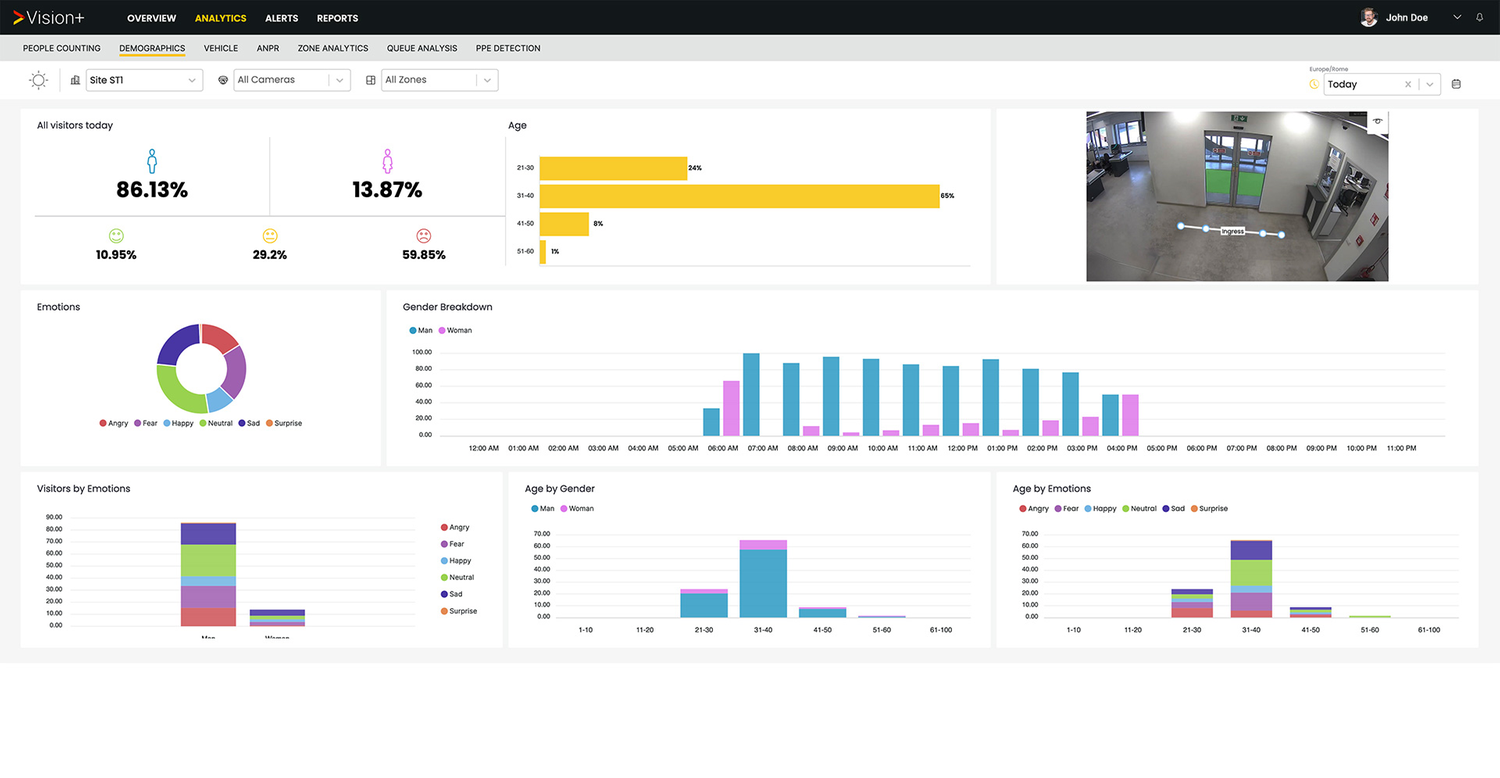Click the site building icon beside Site ST1
The image size is (1500, 778).
coord(74,80)
